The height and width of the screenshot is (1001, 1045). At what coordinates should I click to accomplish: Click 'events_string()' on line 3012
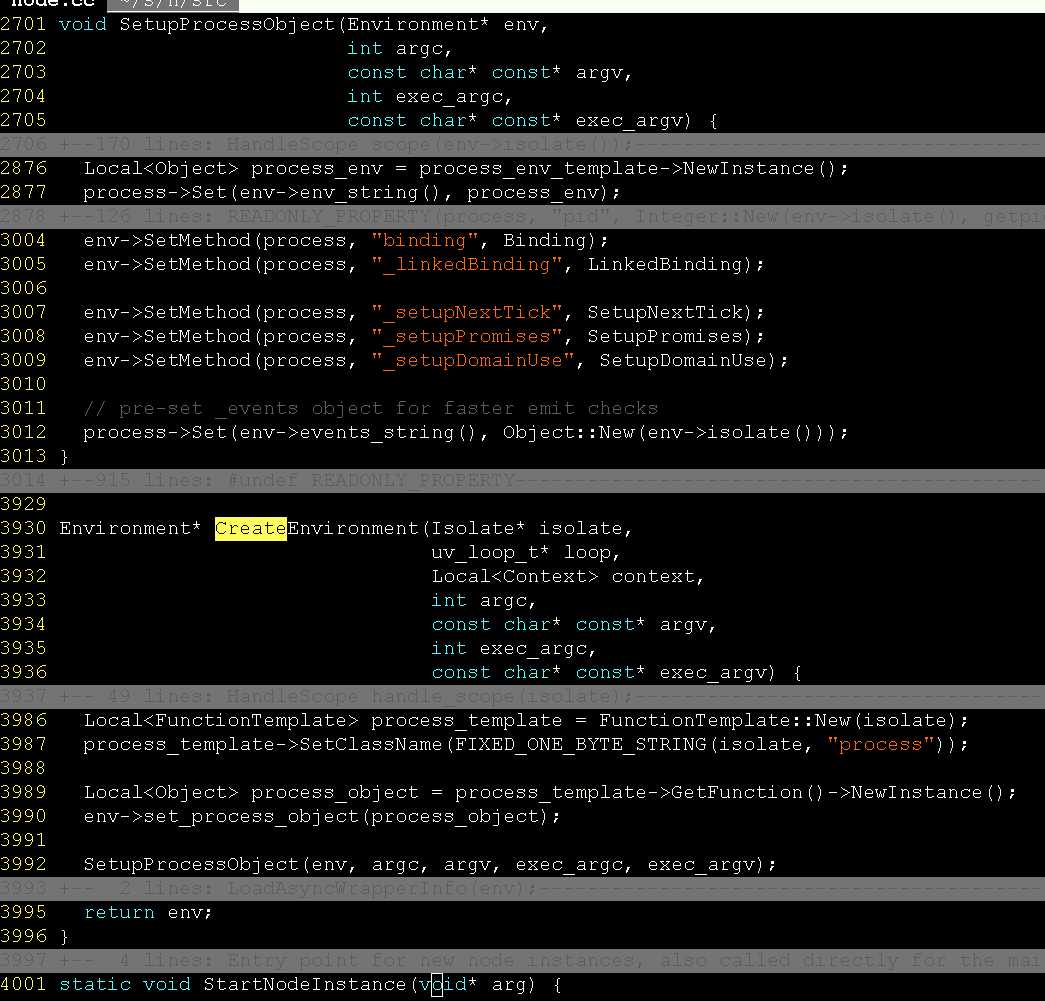coord(388,433)
